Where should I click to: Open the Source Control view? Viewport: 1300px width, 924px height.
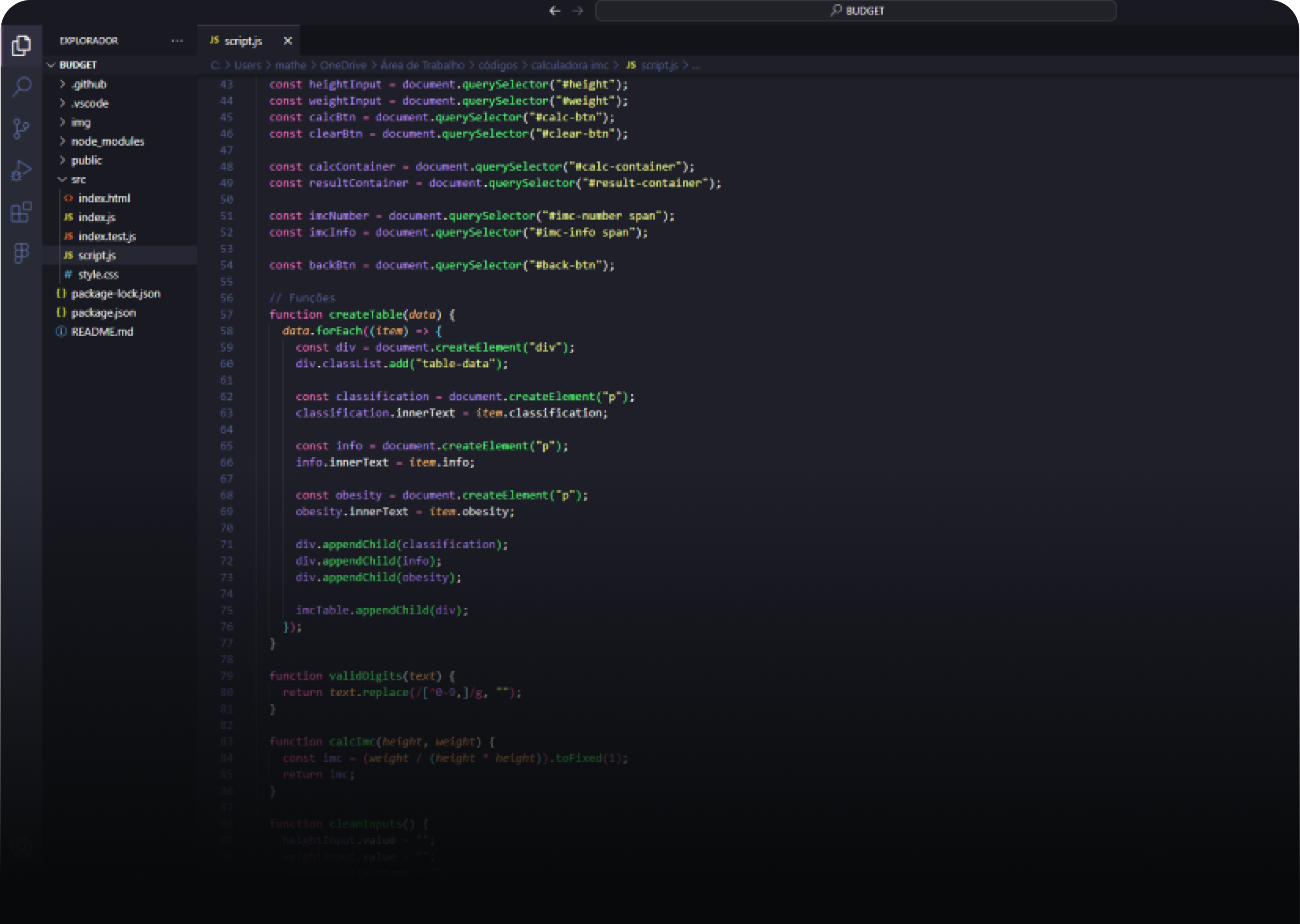click(x=21, y=130)
